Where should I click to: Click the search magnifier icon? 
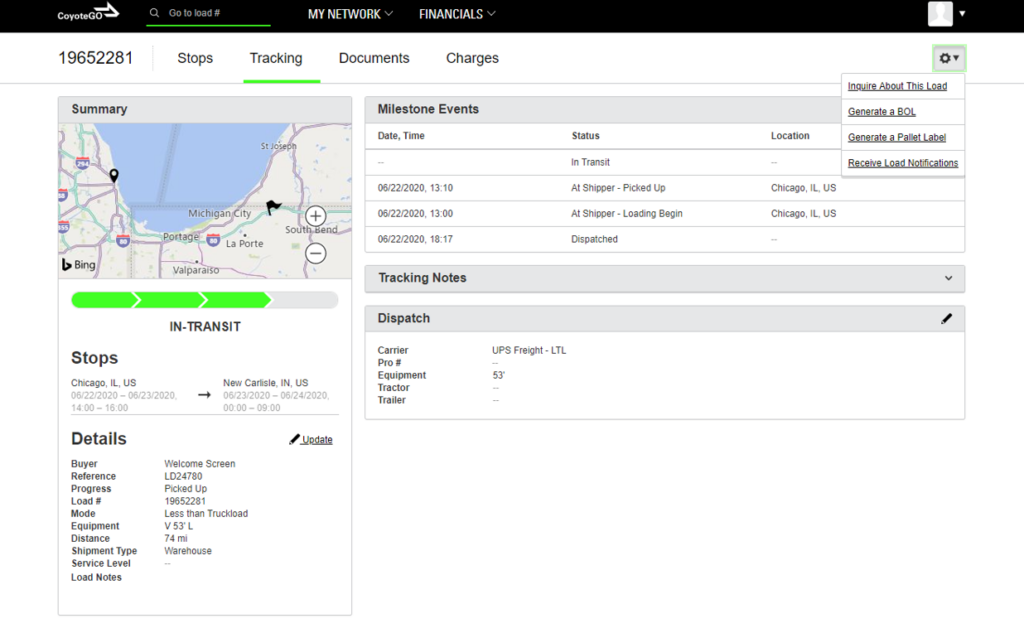(154, 14)
